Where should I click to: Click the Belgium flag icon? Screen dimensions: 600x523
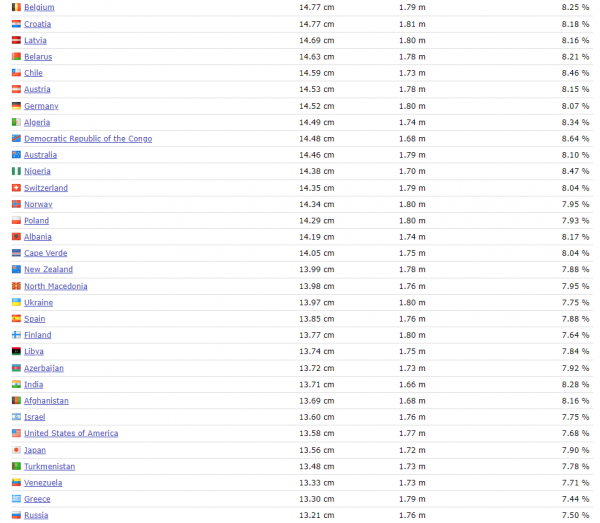pos(16,7)
